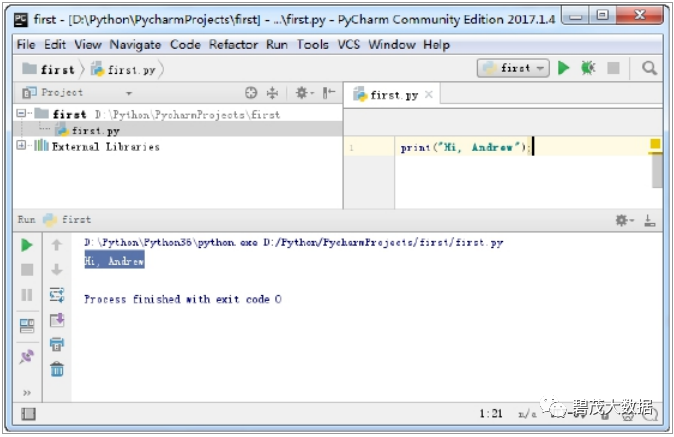Click the scroll from source target icon

pos(251,92)
